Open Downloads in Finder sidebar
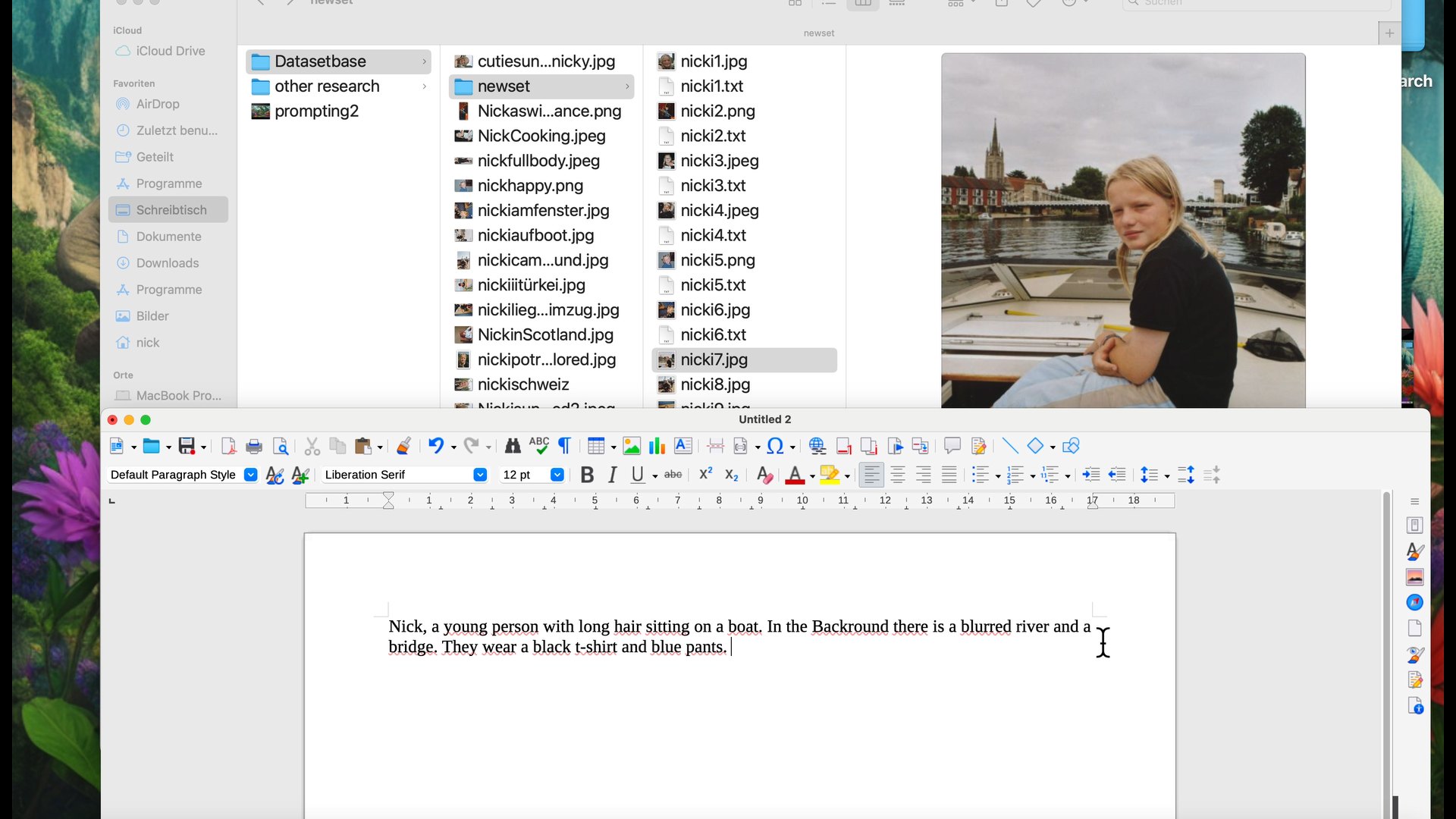The width and height of the screenshot is (1456, 819). [x=168, y=263]
